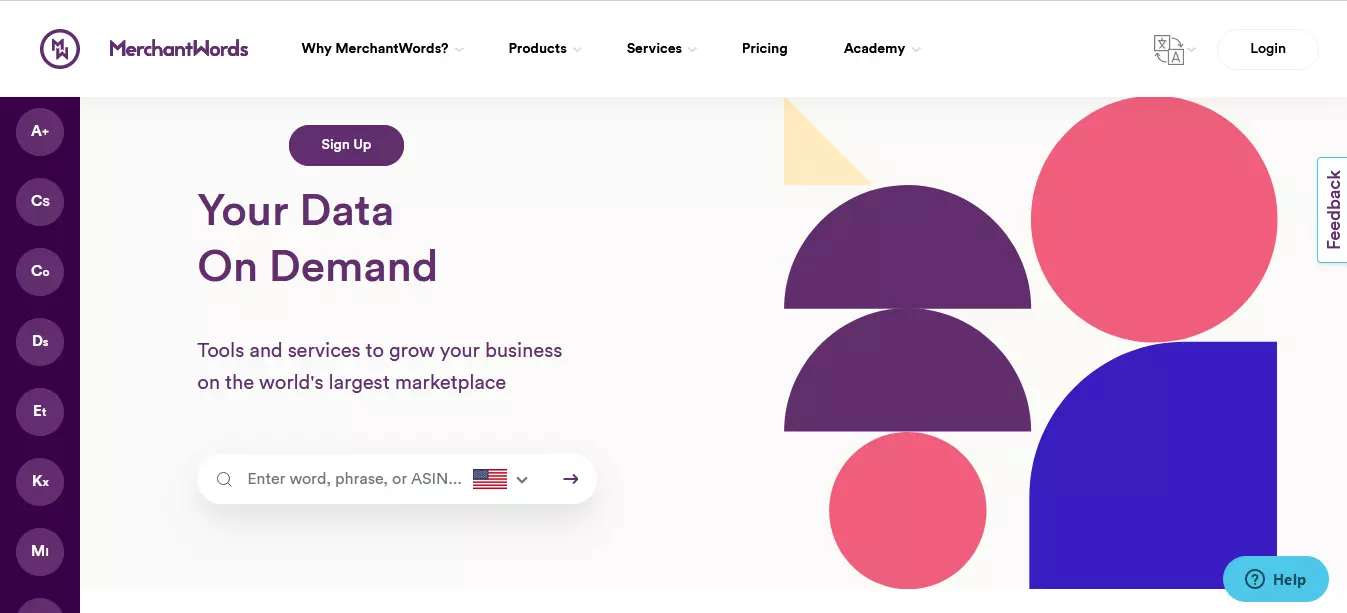
Task: Open the Academy menu
Action: pyautogui.click(x=875, y=48)
